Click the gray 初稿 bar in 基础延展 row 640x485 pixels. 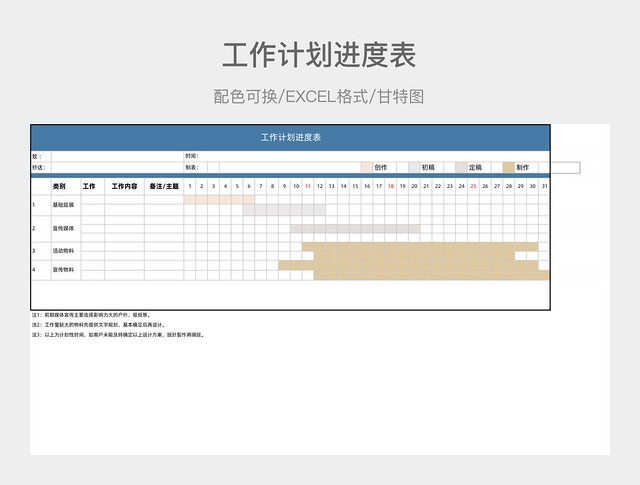tap(284, 210)
